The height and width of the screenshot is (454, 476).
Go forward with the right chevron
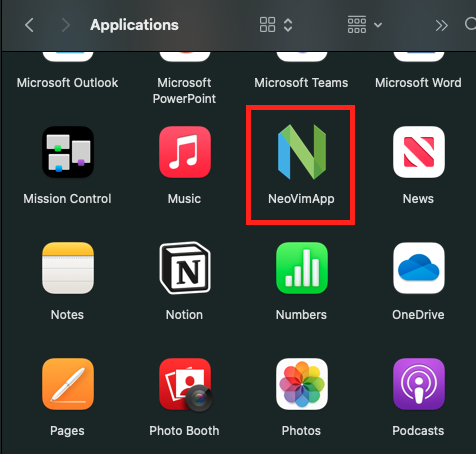click(x=66, y=25)
